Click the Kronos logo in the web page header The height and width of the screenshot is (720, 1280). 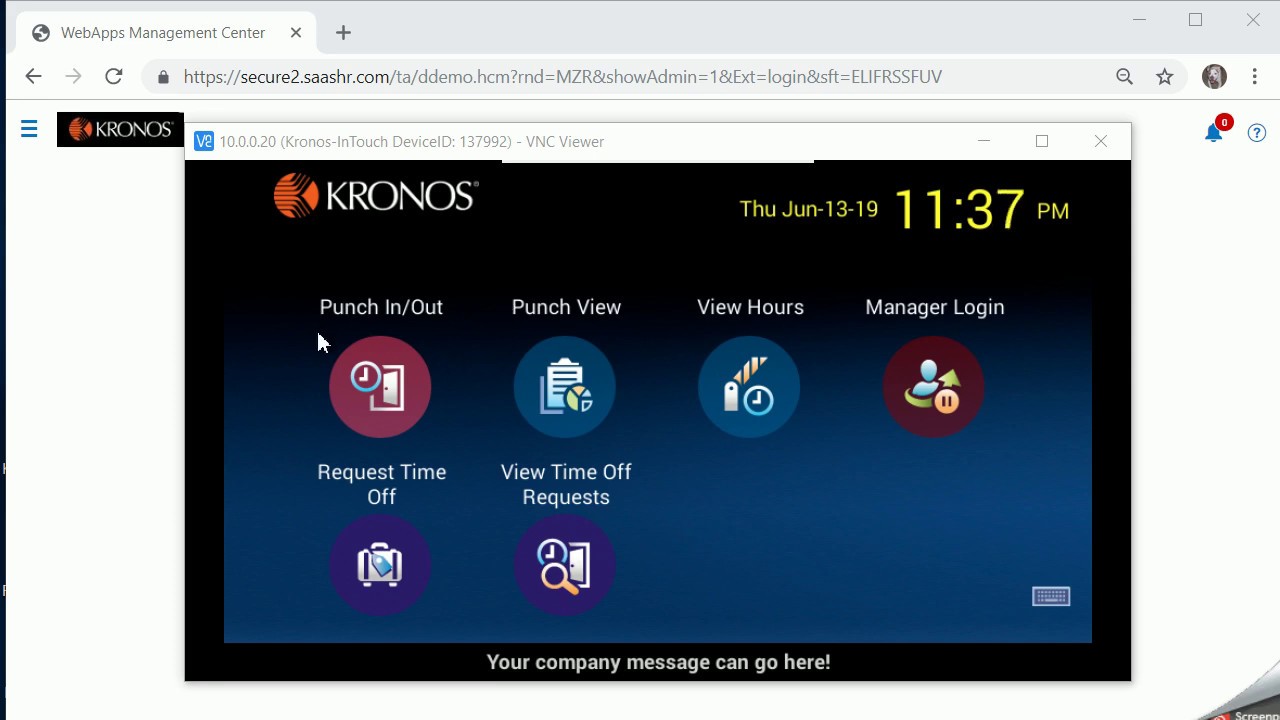pos(120,129)
